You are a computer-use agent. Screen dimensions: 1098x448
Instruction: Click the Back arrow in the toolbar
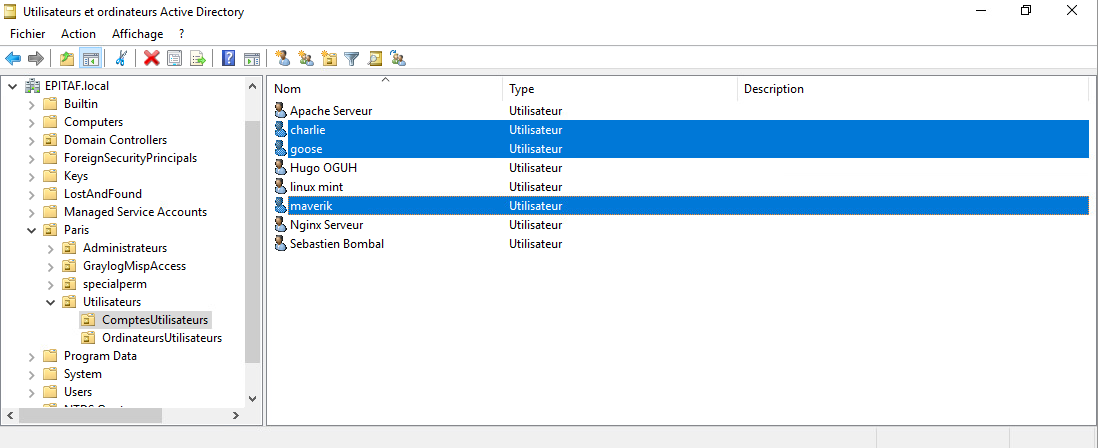(13, 58)
